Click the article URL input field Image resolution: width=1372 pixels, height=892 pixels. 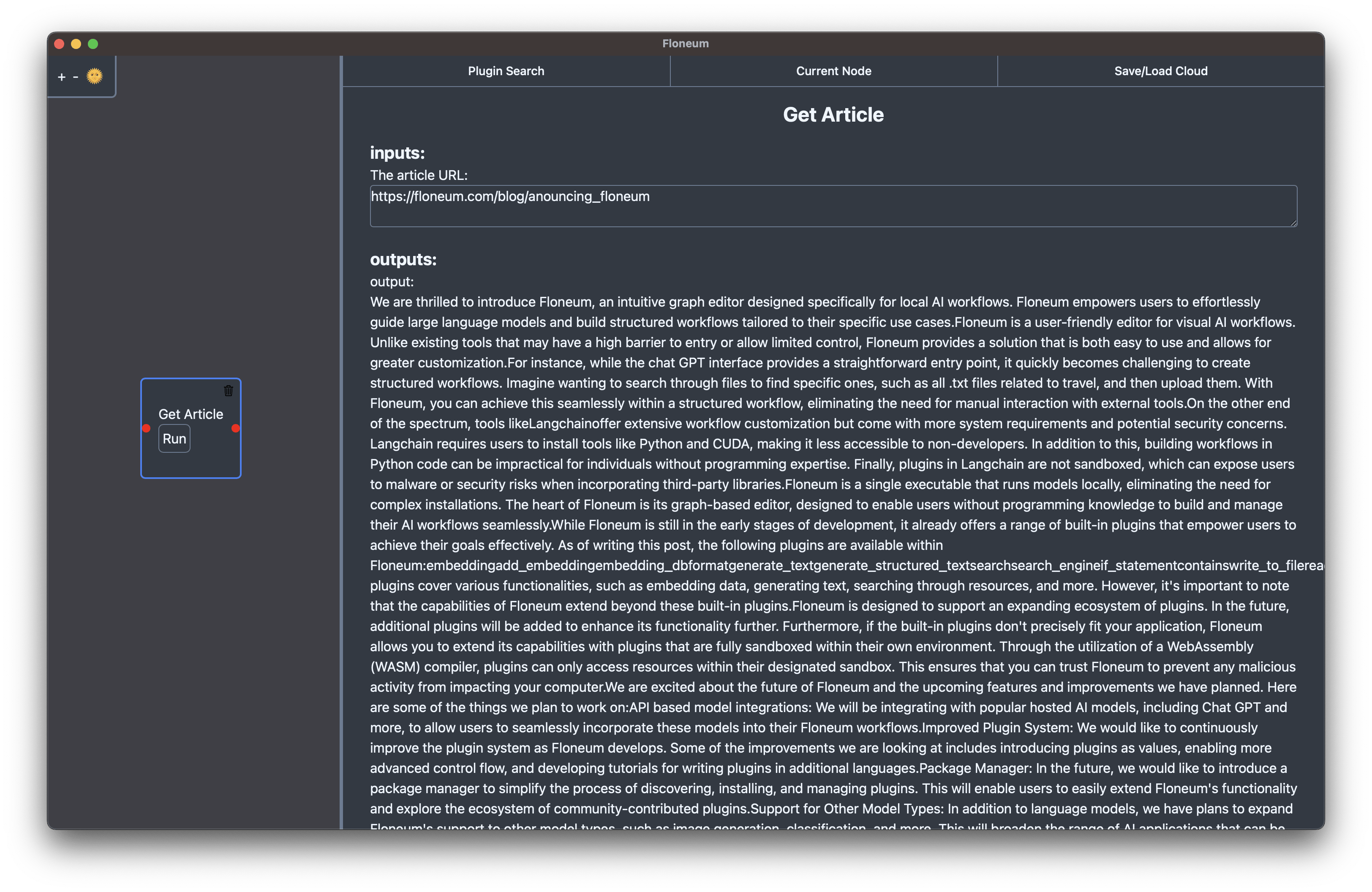pos(833,206)
